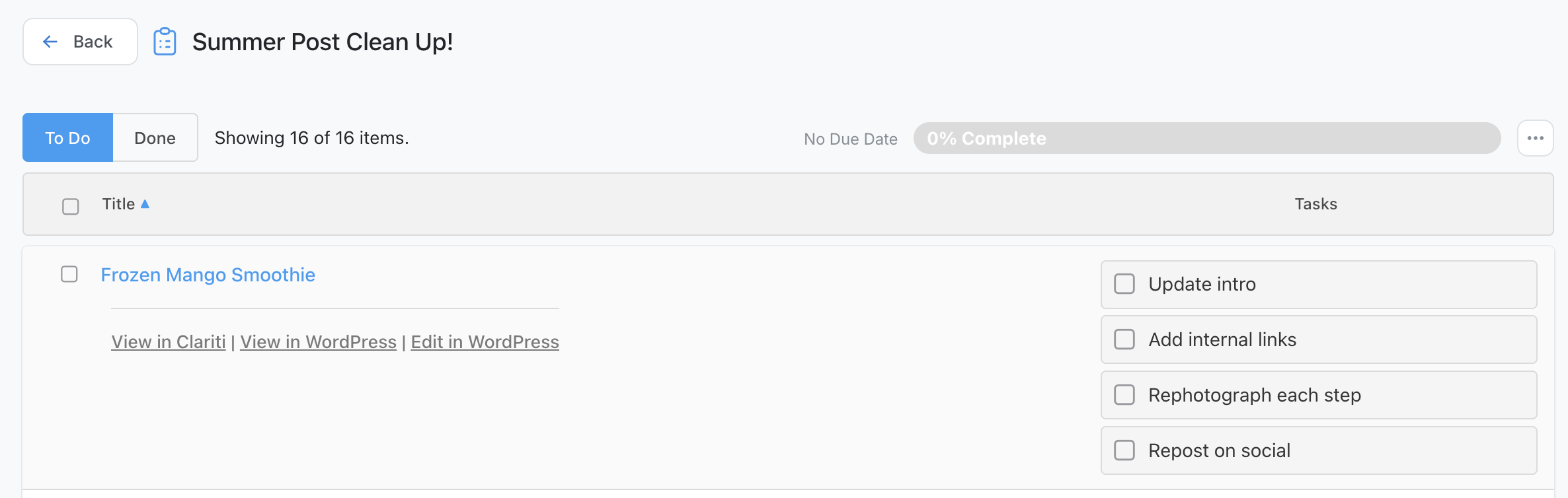Screen dimensions: 1568x498
Task: Open the Frozen Mango Smoothie post link
Action: pos(208,275)
